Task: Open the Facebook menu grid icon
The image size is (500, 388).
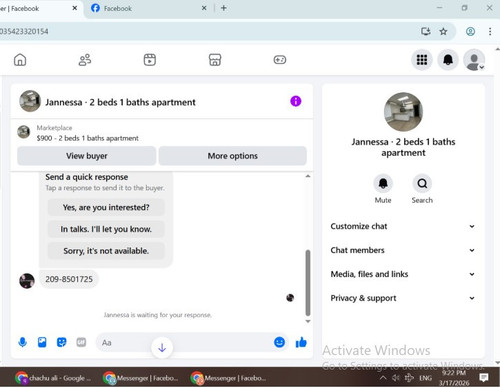Action: [x=422, y=60]
